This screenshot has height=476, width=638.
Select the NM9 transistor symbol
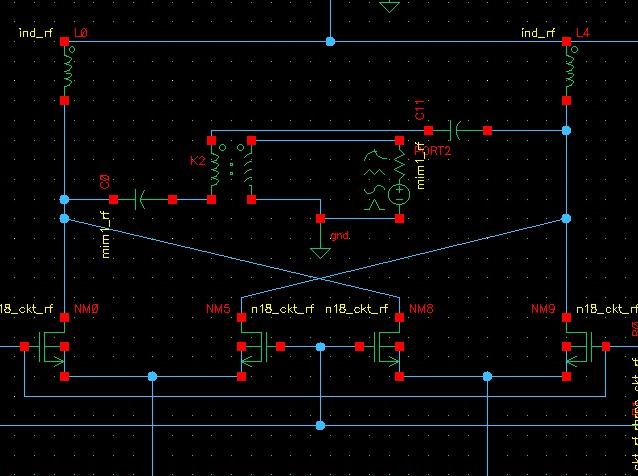click(580, 347)
